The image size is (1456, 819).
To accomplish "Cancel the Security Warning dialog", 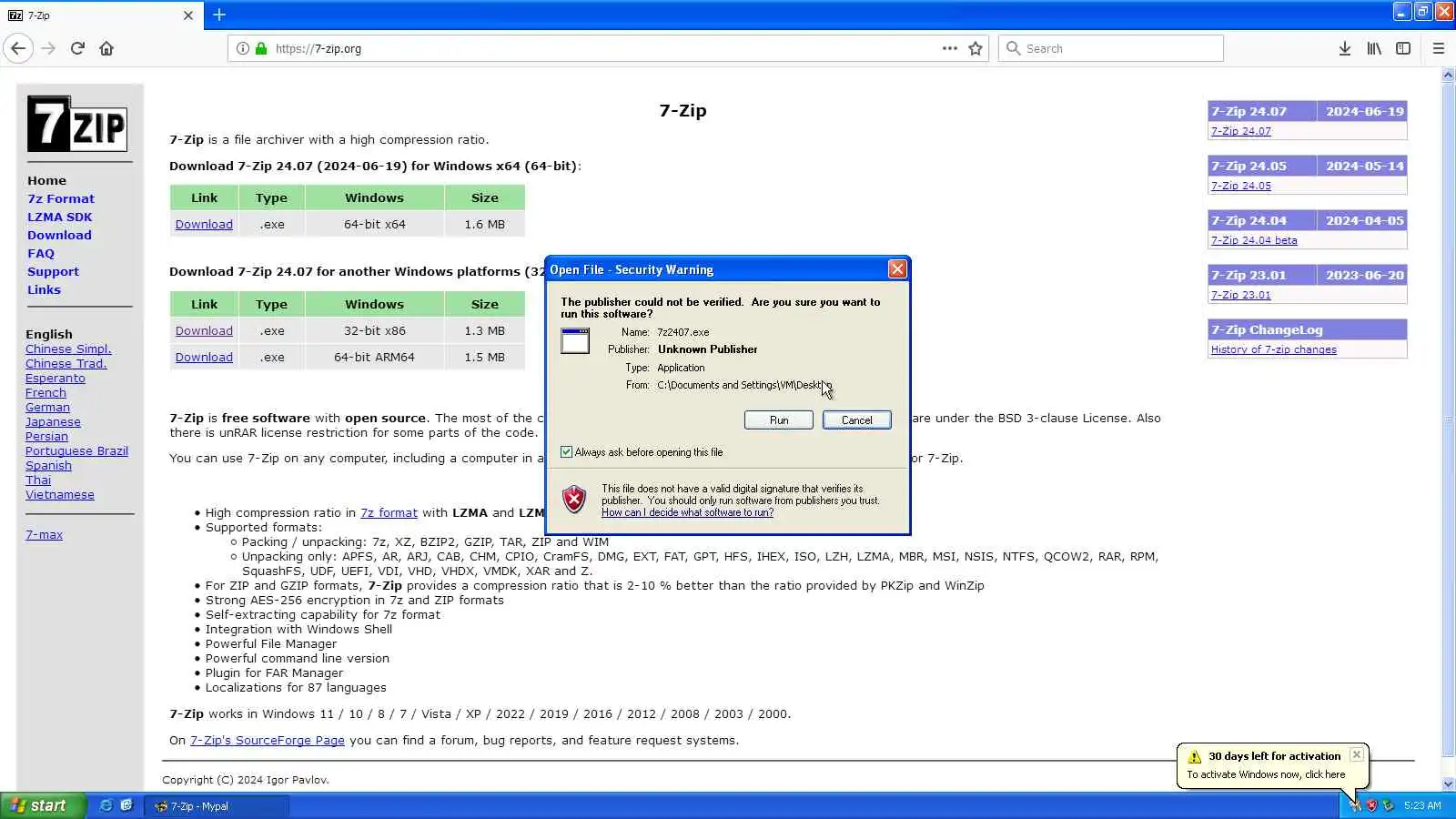I will (856, 420).
